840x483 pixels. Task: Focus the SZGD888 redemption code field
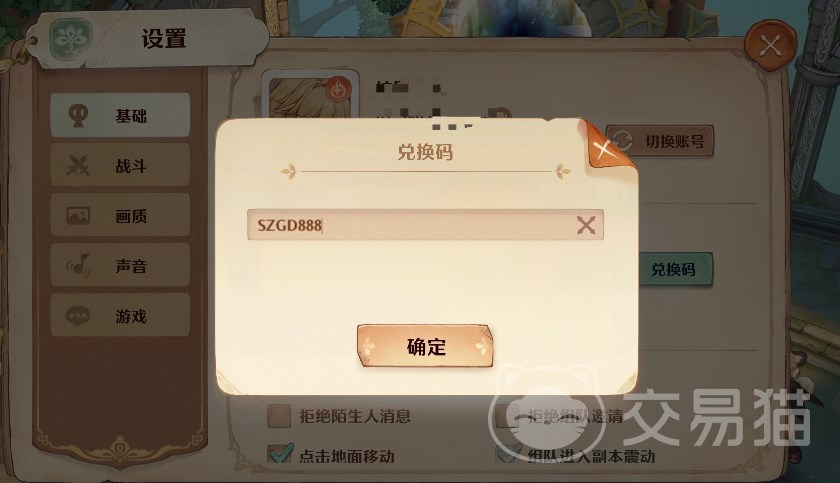point(425,225)
